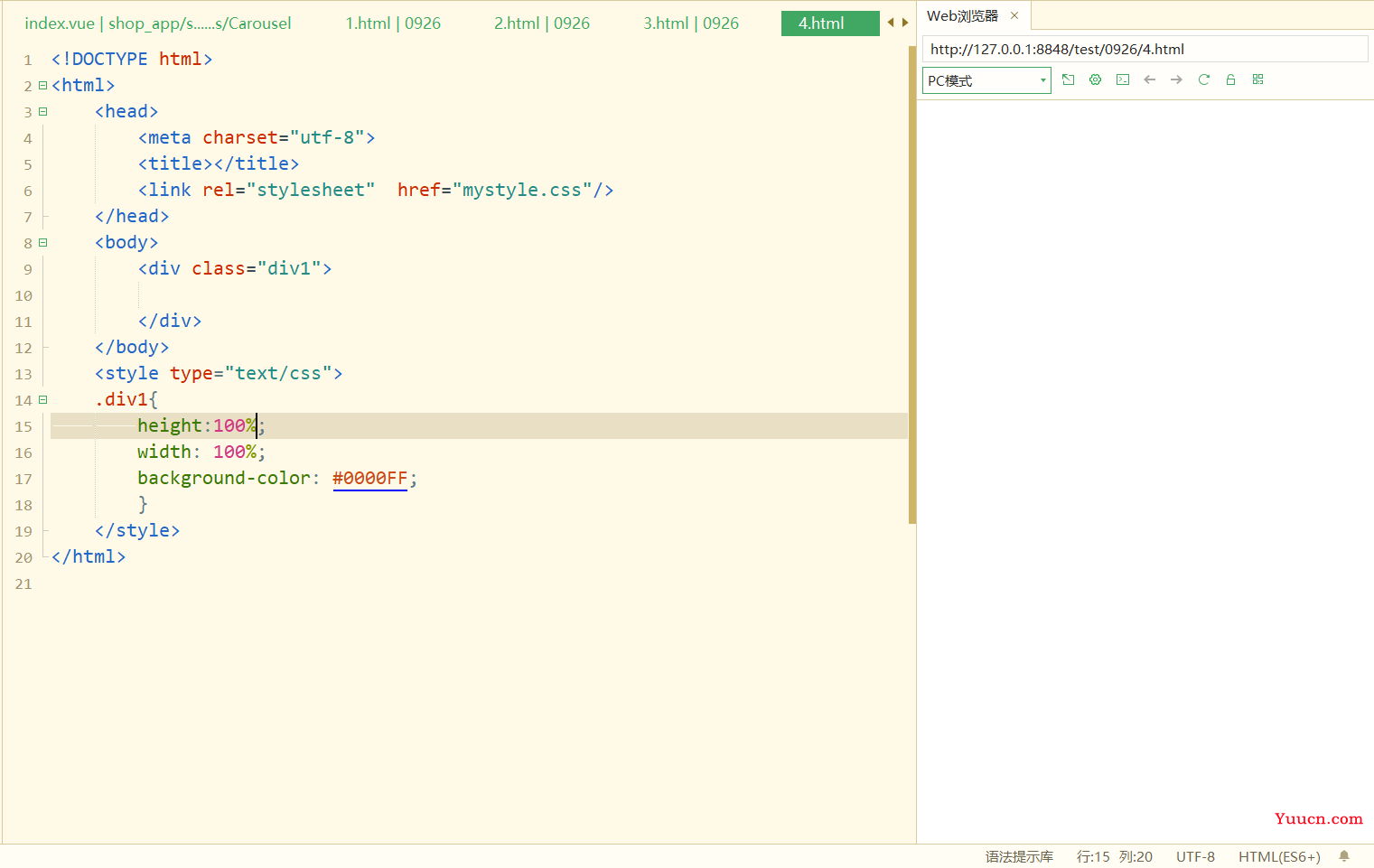Open the browser console icon
Screen dimensions: 1374x868
[x=1122, y=79]
